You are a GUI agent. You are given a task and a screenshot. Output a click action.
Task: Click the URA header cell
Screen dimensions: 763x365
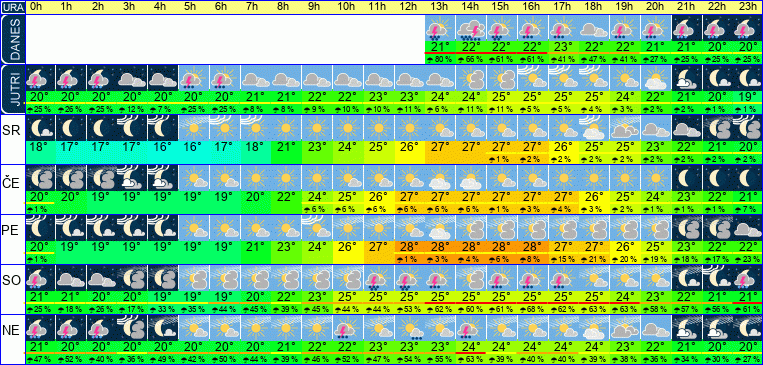pos(12,7)
